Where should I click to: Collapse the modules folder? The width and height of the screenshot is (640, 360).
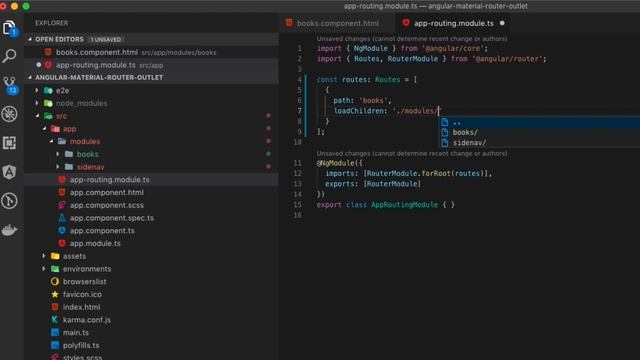(x=51, y=141)
